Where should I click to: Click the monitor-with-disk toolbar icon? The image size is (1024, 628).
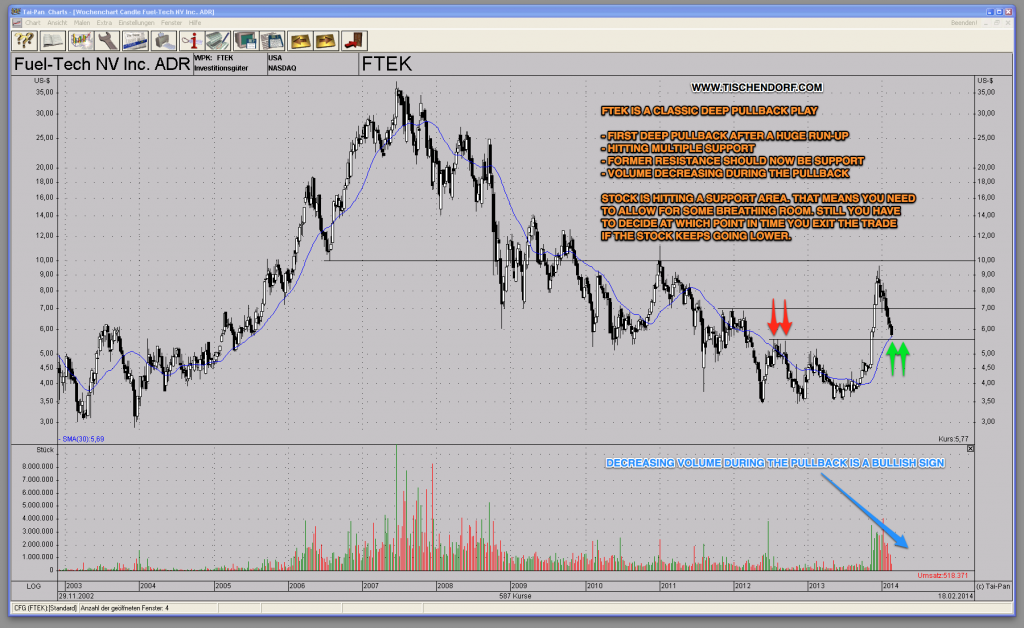245,40
